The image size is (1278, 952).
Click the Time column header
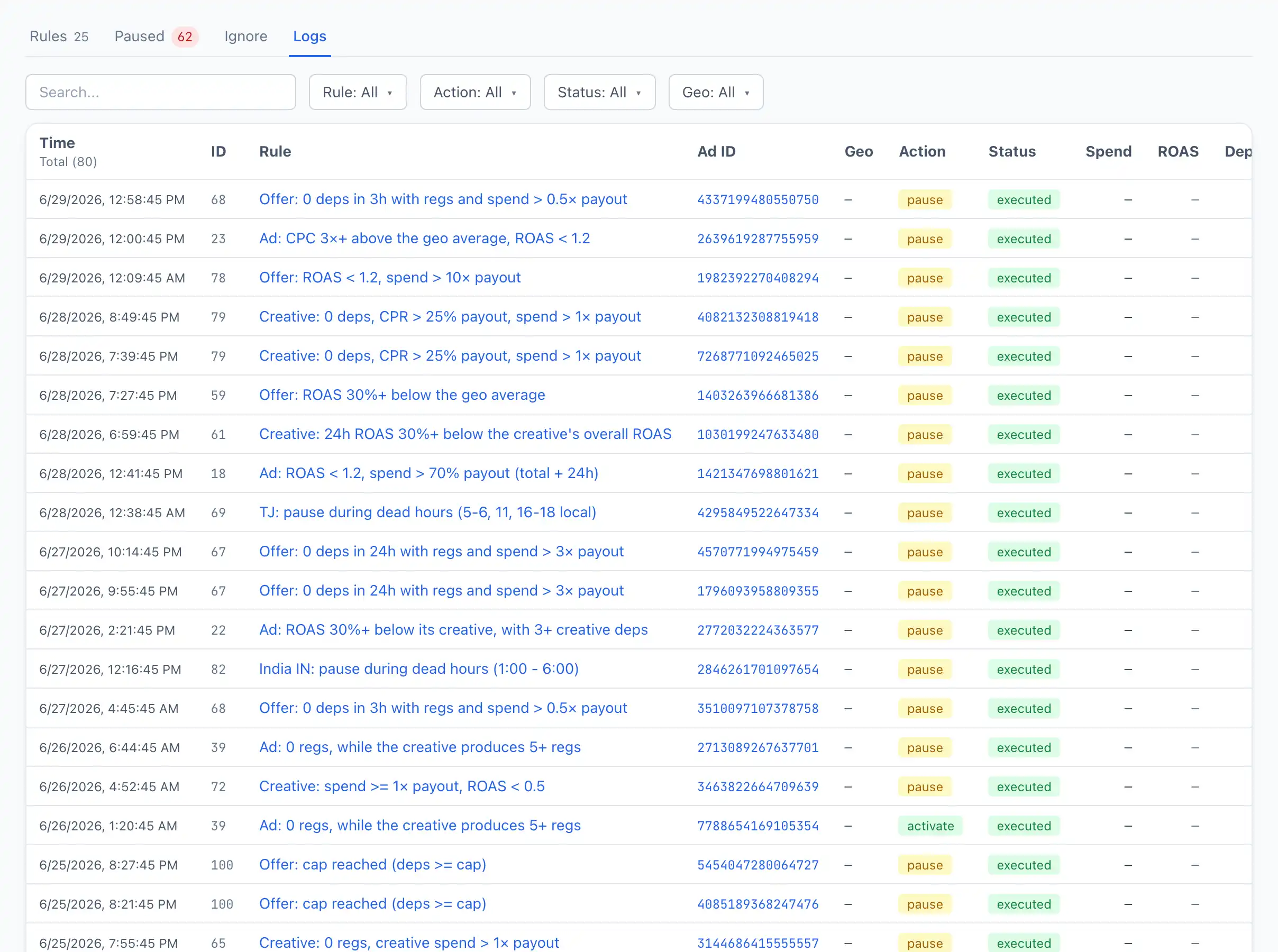click(x=57, y=143)
